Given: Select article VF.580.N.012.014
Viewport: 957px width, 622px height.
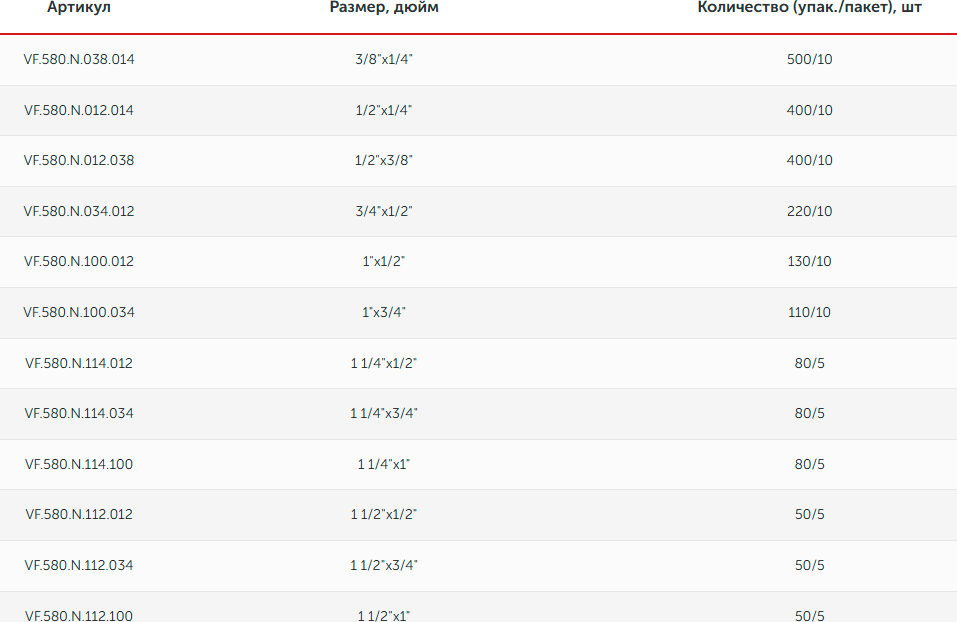Looking at the screenshot, I should (x=79, y=110).
